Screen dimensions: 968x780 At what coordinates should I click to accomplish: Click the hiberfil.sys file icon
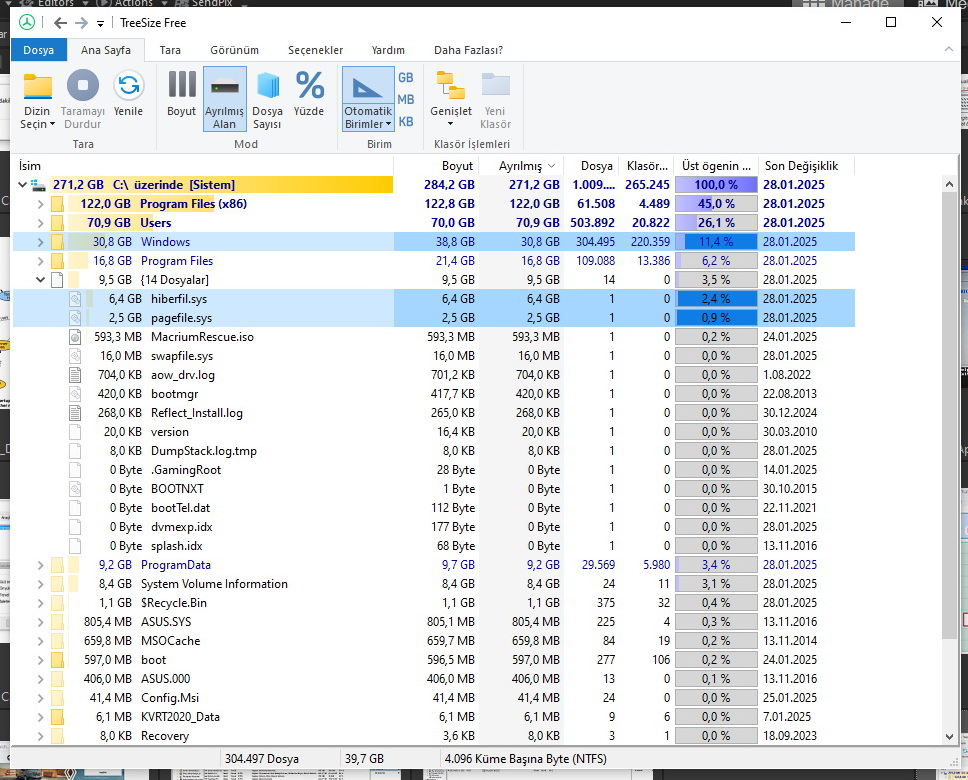[x=75, y=300]
